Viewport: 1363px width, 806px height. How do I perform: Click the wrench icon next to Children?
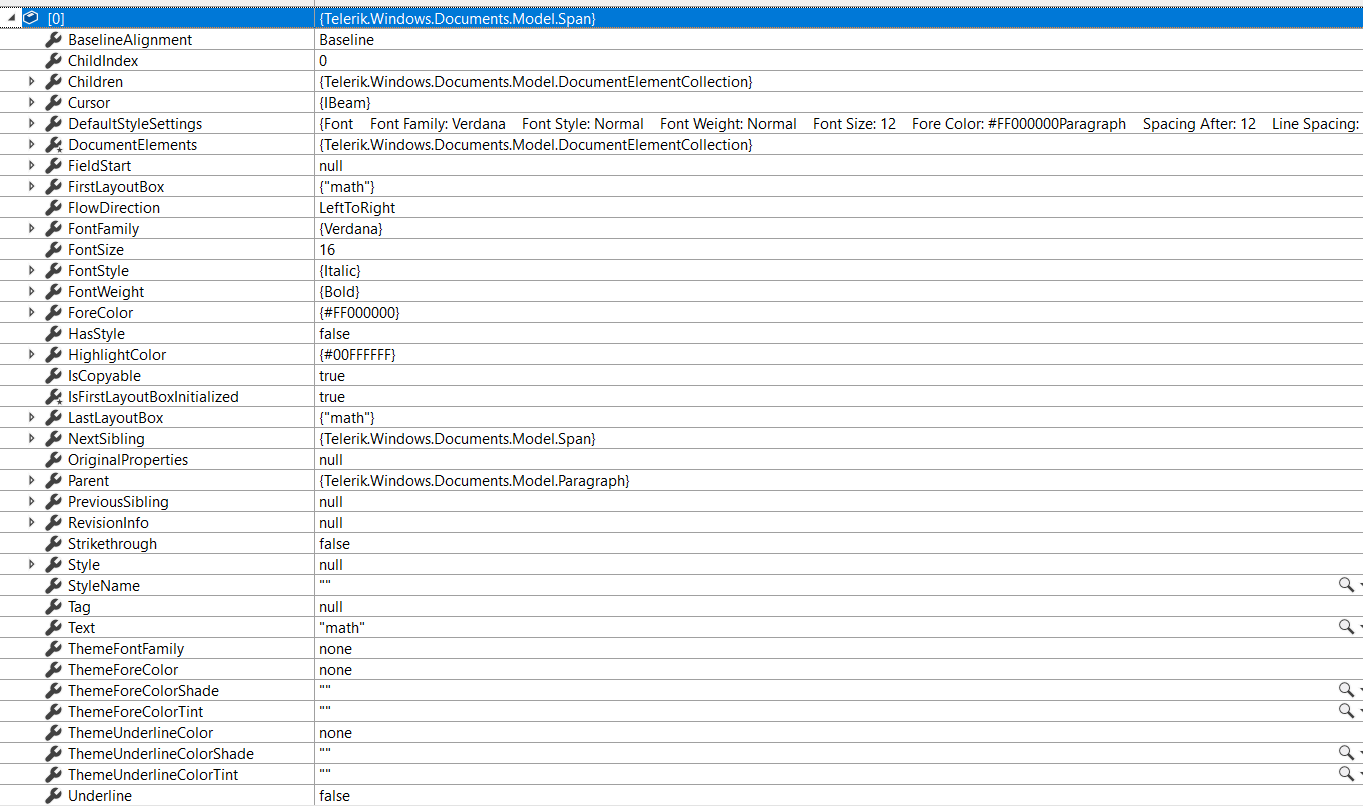54,82
